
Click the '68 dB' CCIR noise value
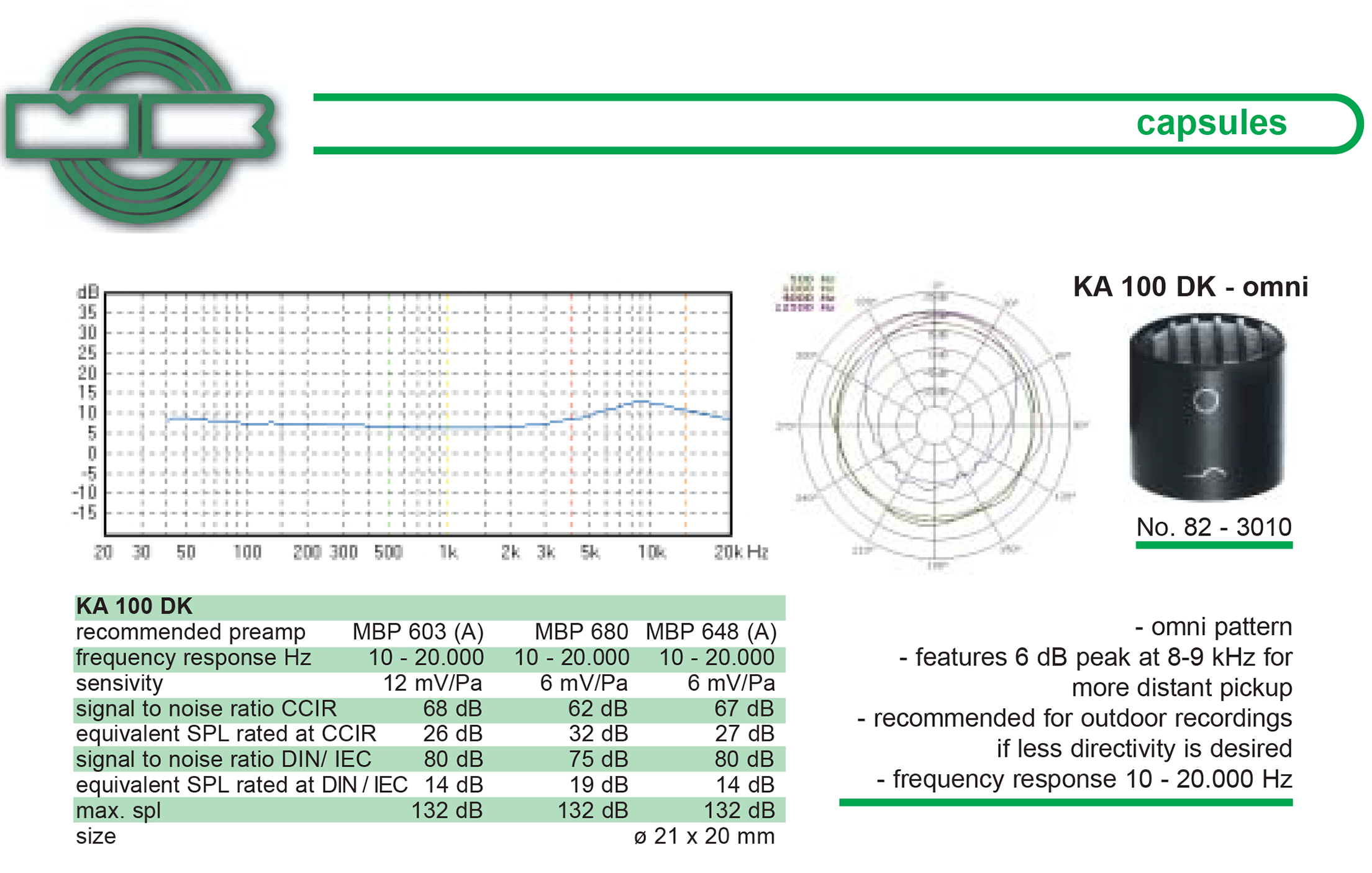tap(453, 708)
